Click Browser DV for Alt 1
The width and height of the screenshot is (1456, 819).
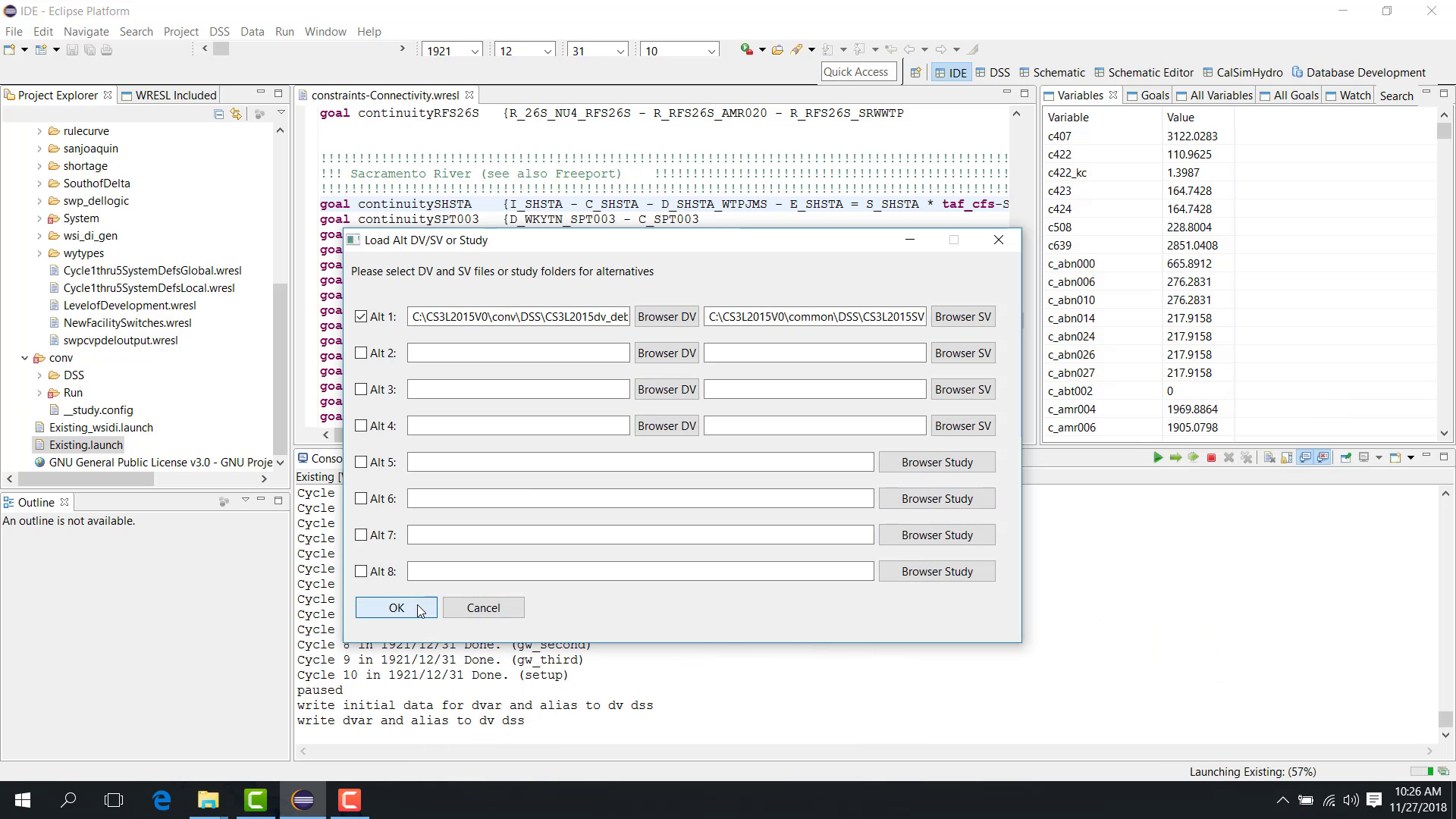pyautogui.click(x=667, y=317)
